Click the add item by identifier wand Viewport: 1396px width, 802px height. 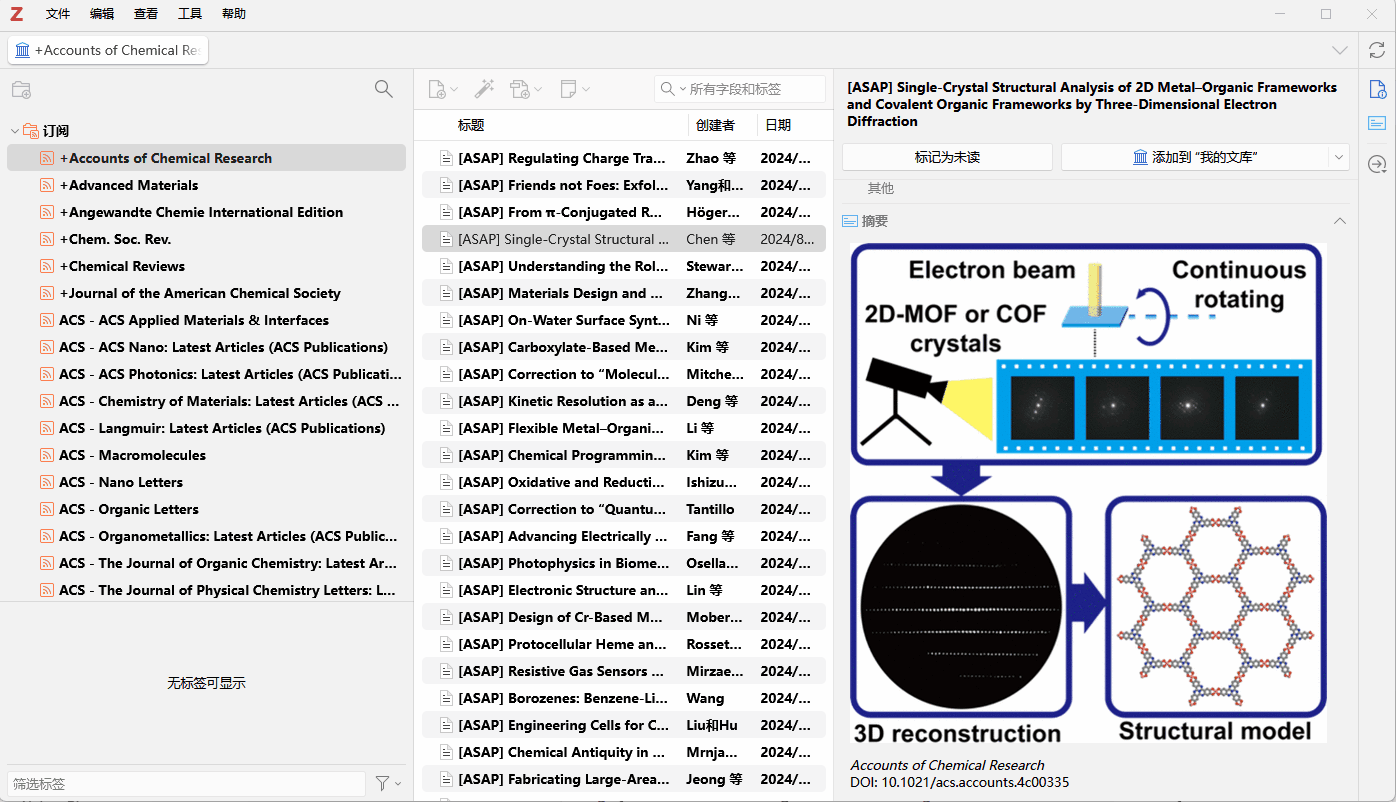pyautogui.click(x=484, y=89)
